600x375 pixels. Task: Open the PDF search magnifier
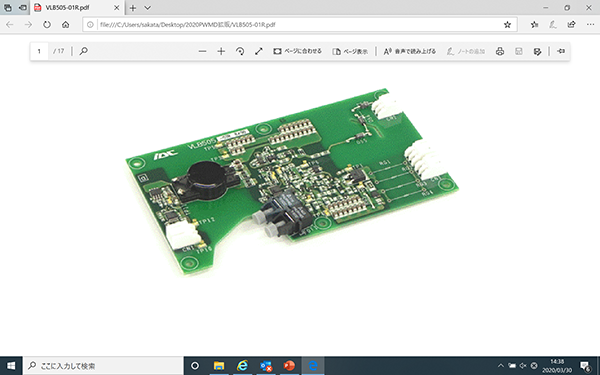pos(83,51)
